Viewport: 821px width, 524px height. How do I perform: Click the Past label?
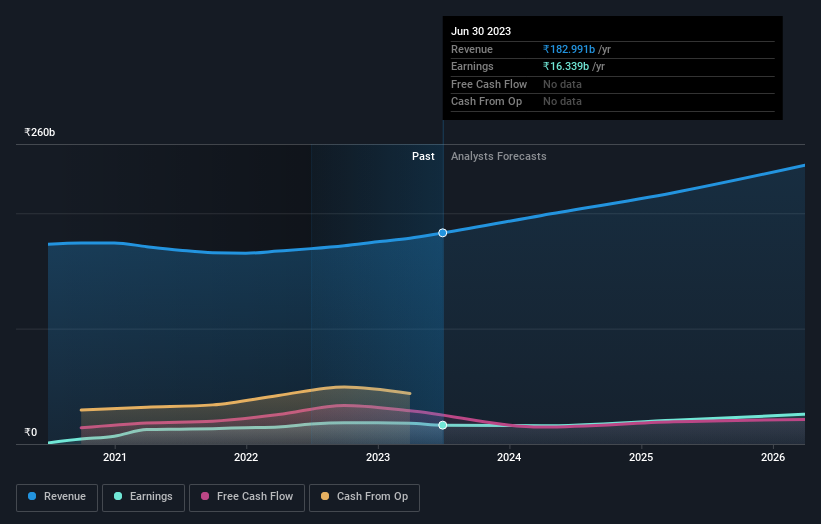click(x=423, y=157)
